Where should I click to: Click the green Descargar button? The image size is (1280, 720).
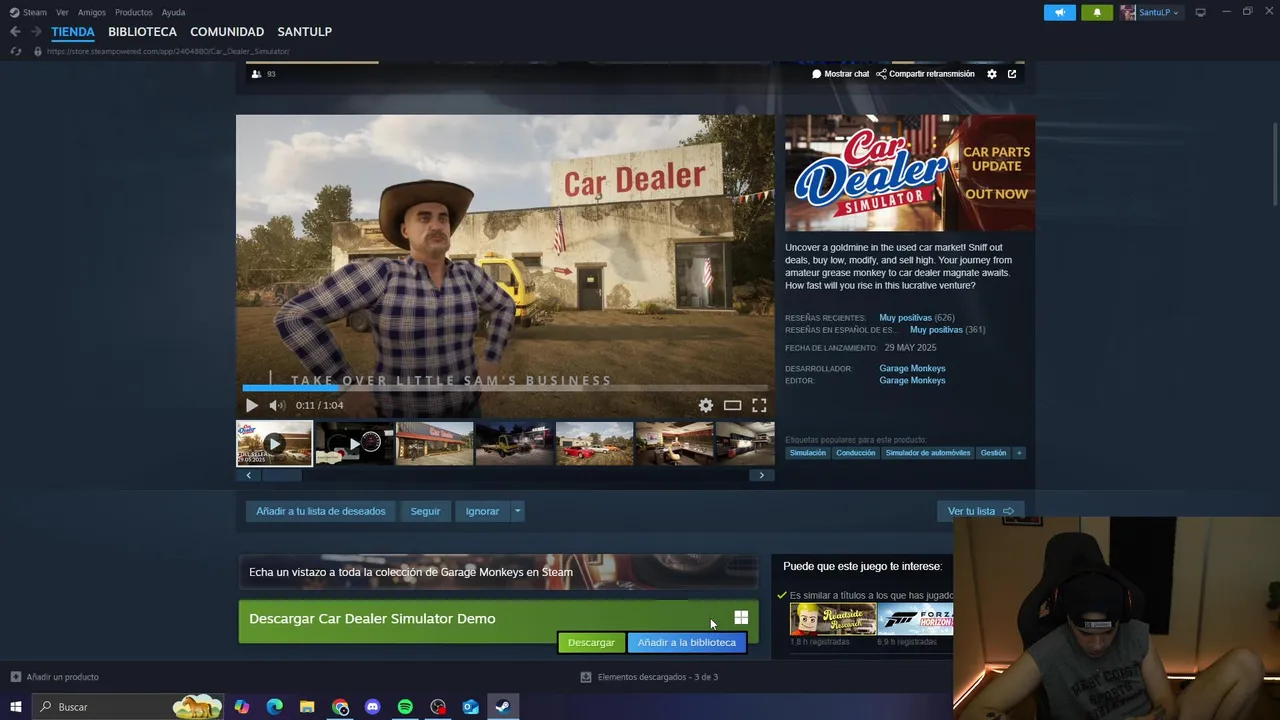(x=591, y=643)
